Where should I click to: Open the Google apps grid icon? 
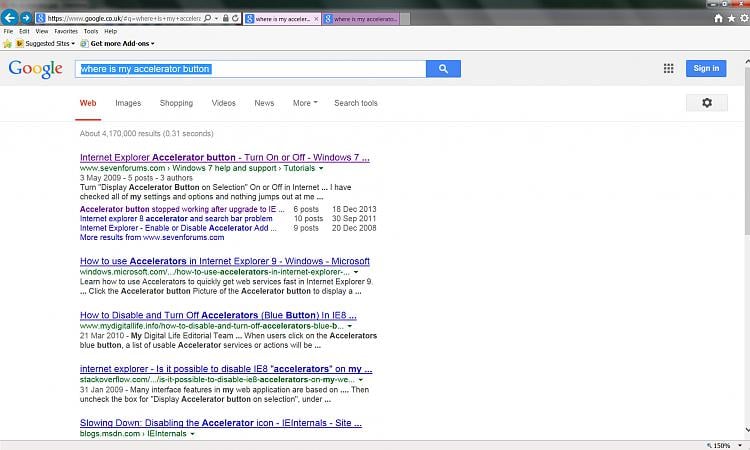(x=668, y=68)
